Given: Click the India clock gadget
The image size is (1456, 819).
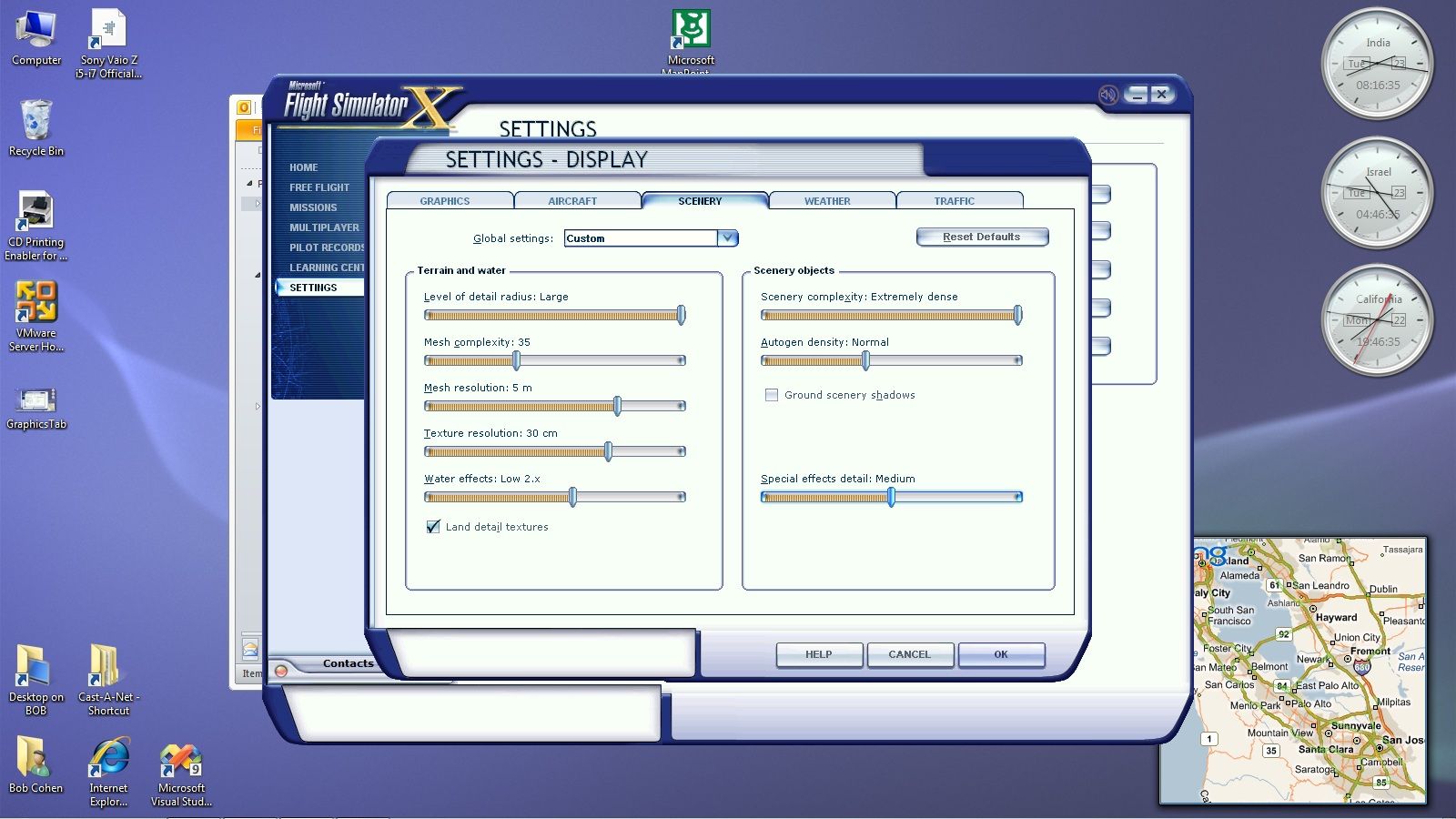Looking at the screenshot, I should pyautogui.click(x=1378, y=64).
